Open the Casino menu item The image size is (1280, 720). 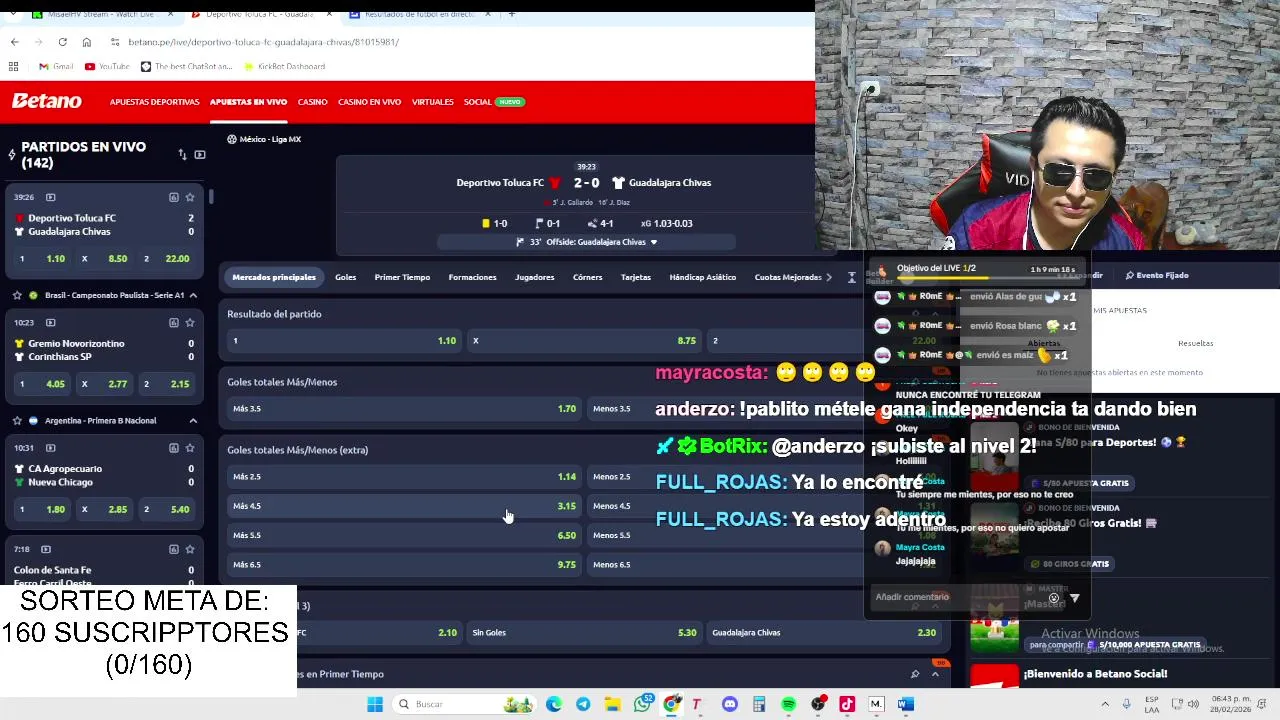(312, 102)
